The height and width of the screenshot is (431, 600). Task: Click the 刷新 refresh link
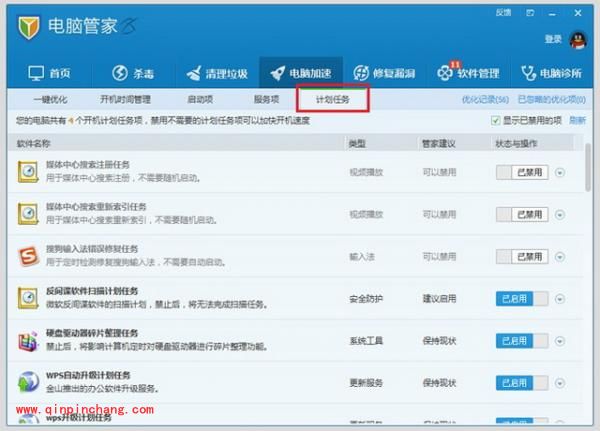[577, 121]
